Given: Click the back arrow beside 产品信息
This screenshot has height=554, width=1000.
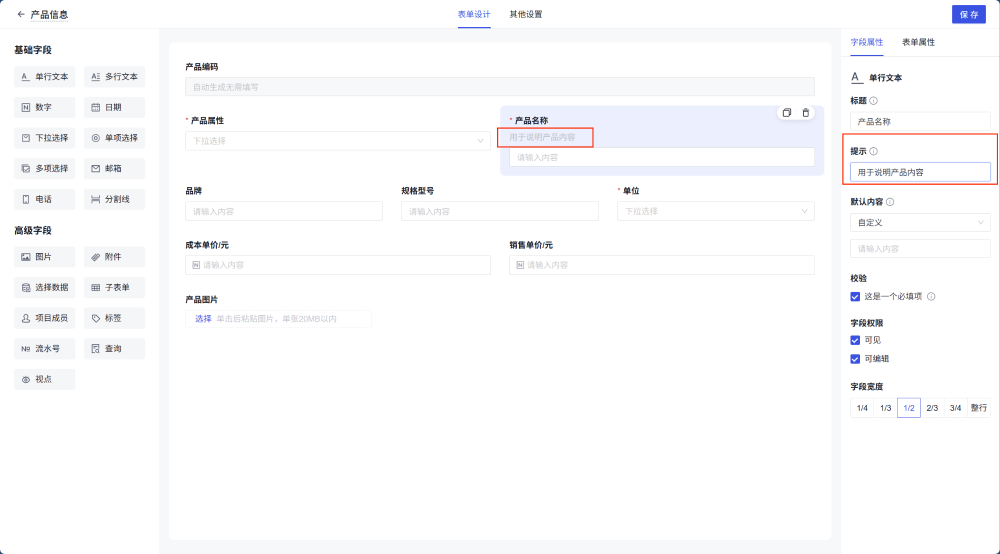Looking at the screenshot, I should click(21, 14).
